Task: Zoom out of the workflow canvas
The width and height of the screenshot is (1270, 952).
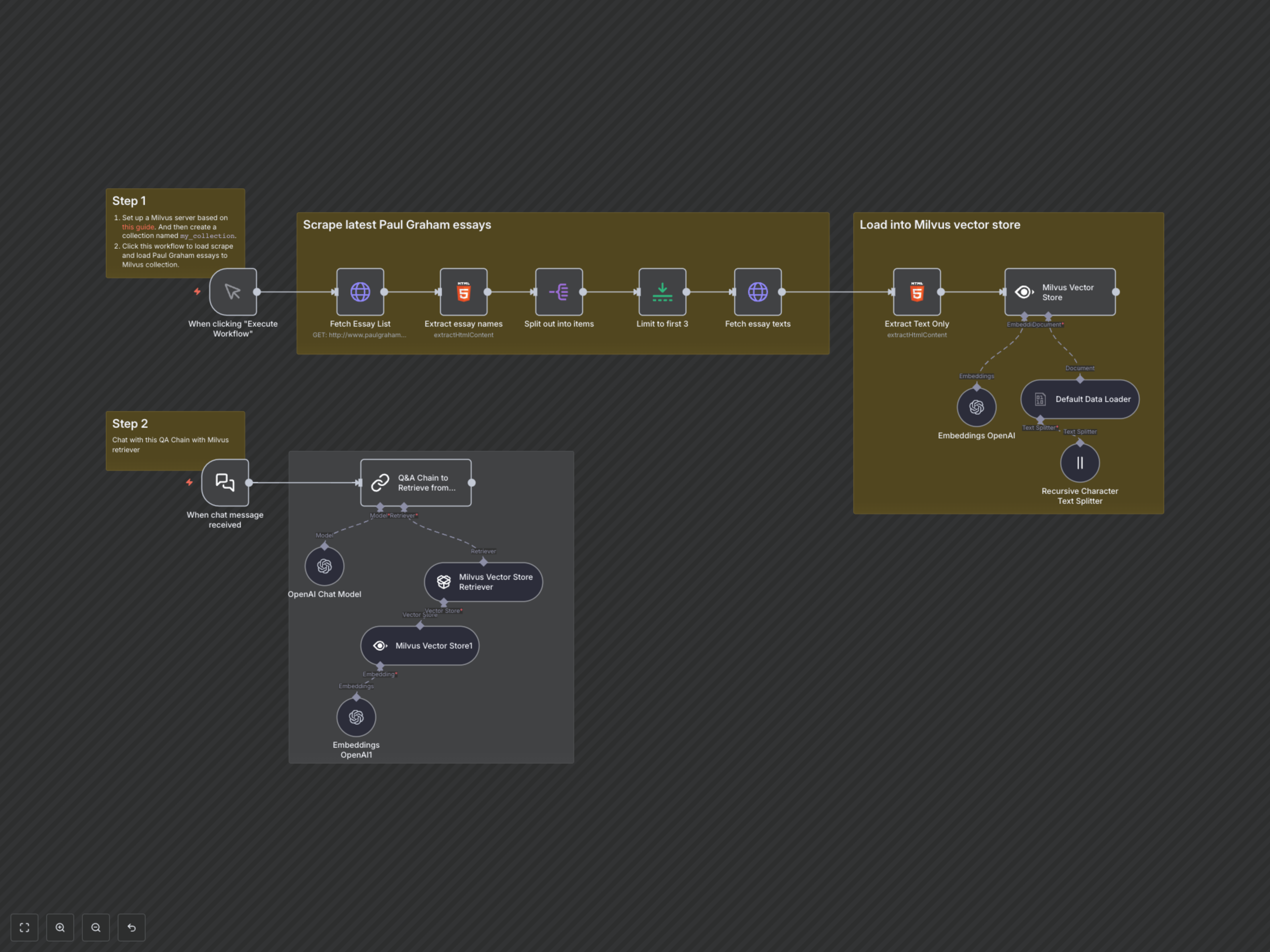Action: 96,927
